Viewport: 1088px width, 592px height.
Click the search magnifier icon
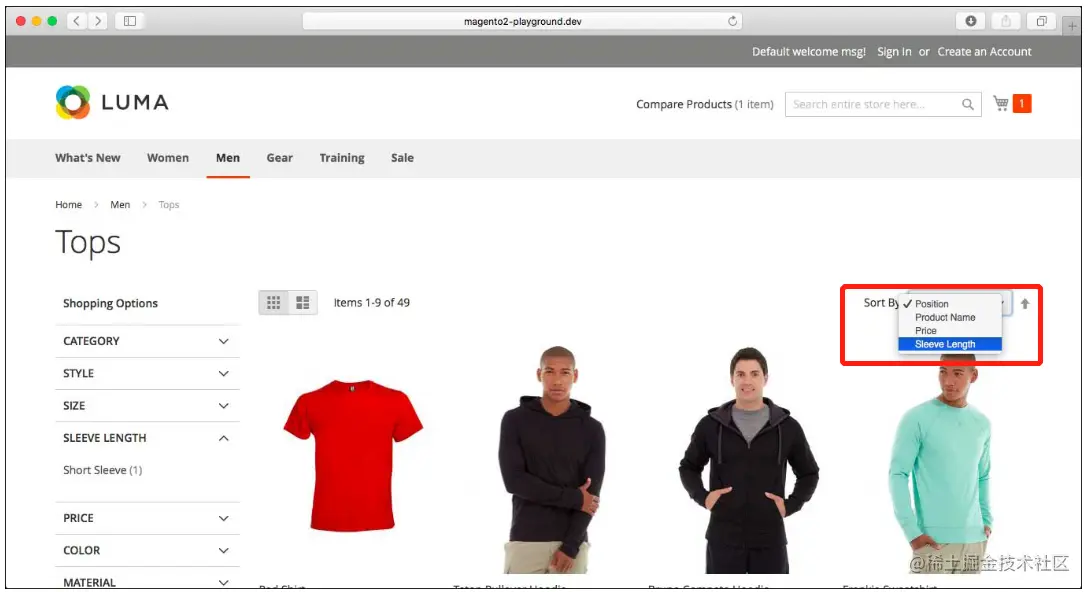(x=967, y=104)
